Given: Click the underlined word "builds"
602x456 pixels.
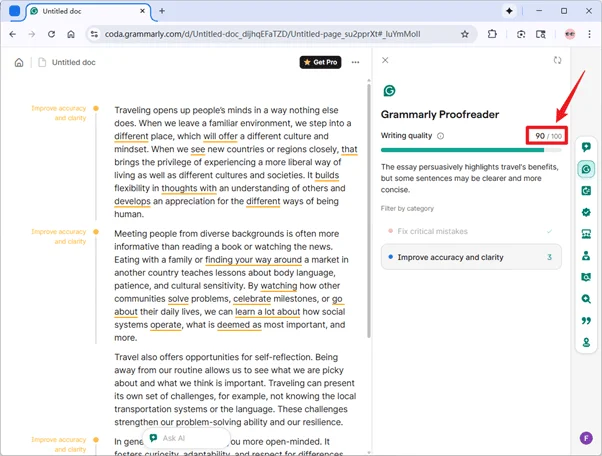Looking at the screenshot, I should click(327, 175).
